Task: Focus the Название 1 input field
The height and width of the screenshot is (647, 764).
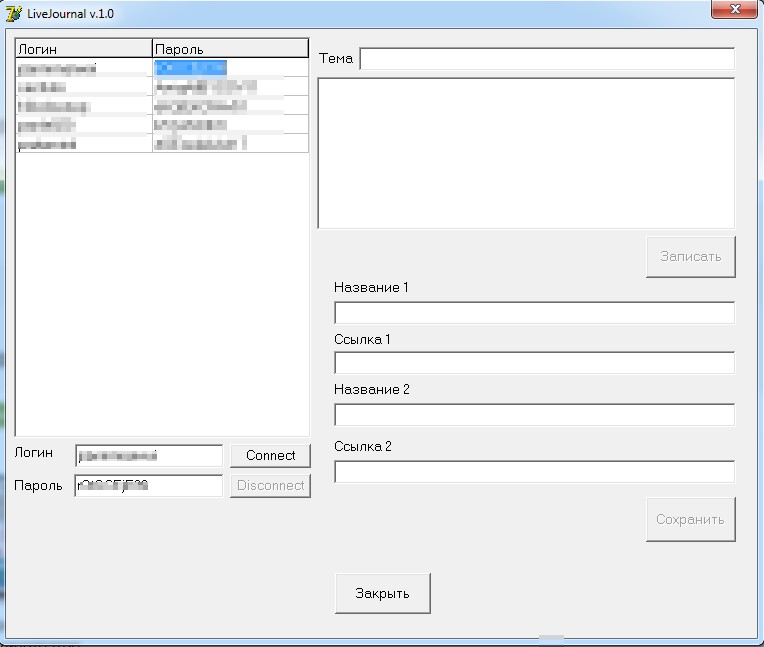Action: [535, 312]
